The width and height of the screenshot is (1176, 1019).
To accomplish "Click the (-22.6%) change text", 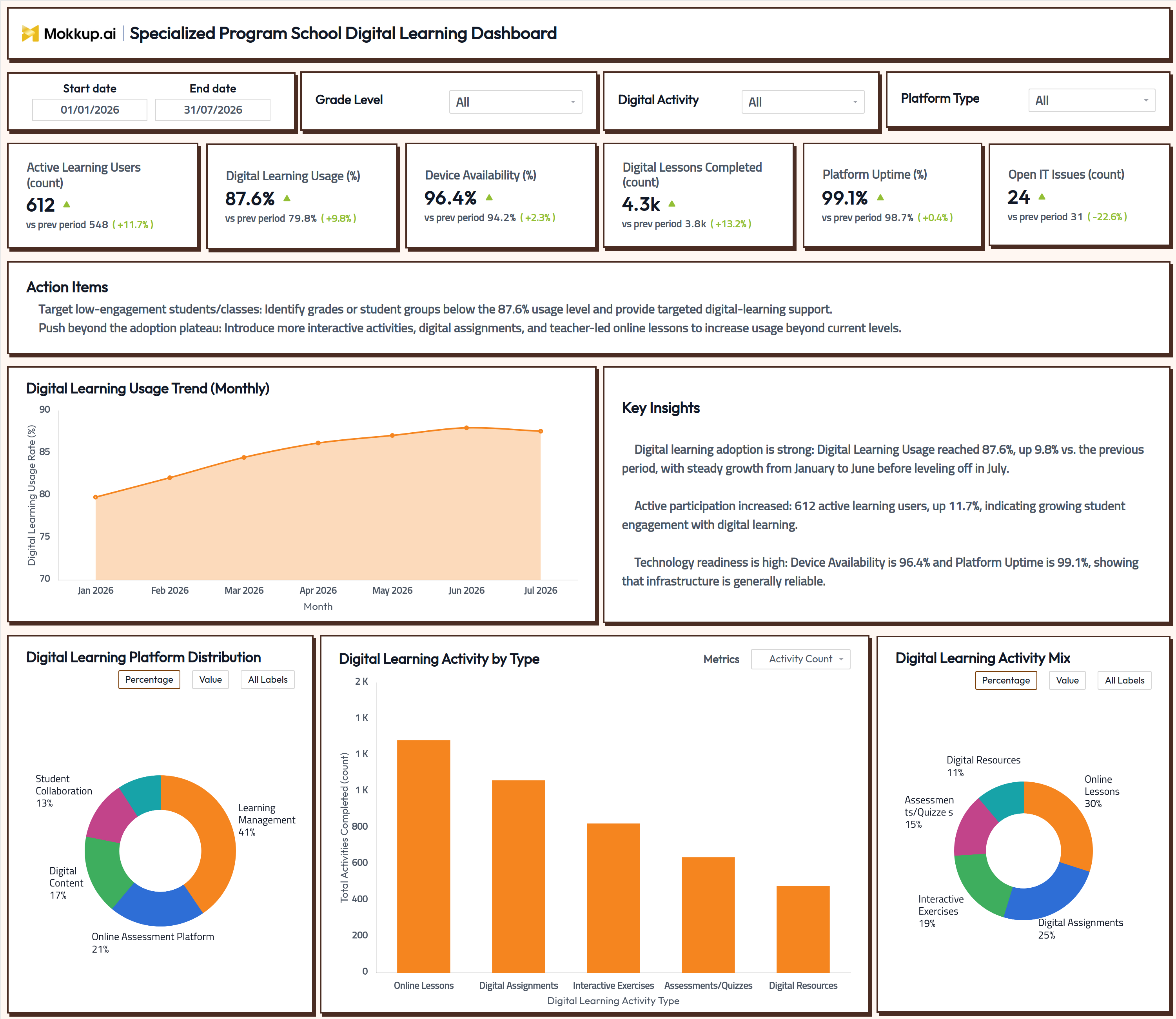I will coord(1107,217).
